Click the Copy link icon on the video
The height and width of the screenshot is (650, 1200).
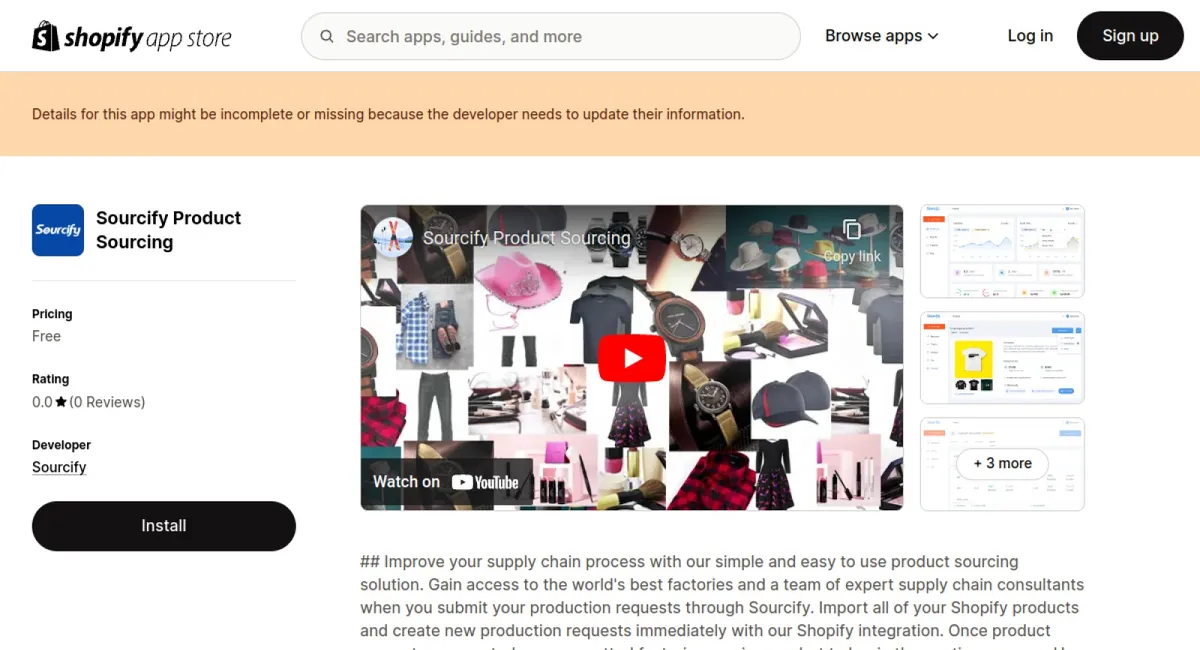852,229
